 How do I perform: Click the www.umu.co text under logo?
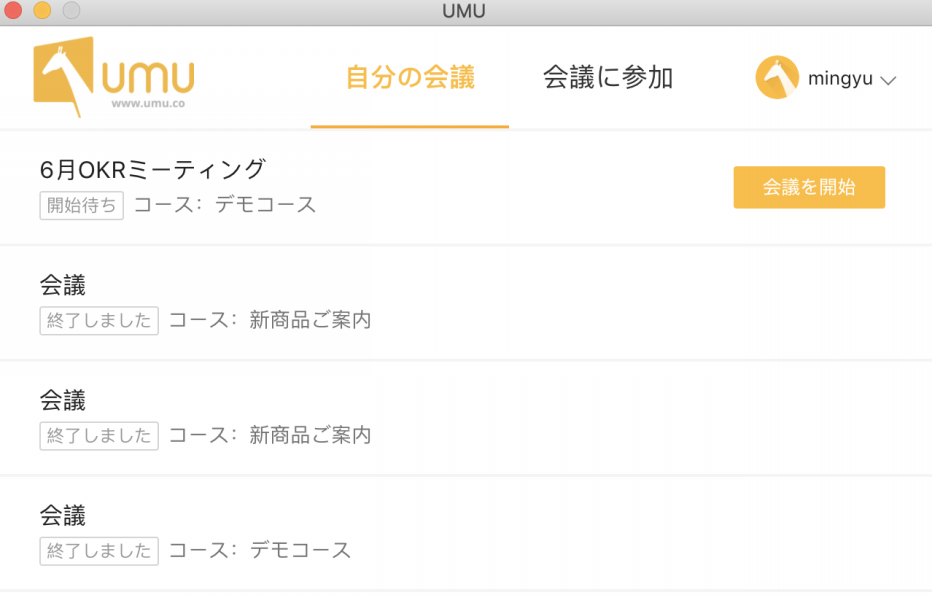pyautogui.click(x=148, y=103)
